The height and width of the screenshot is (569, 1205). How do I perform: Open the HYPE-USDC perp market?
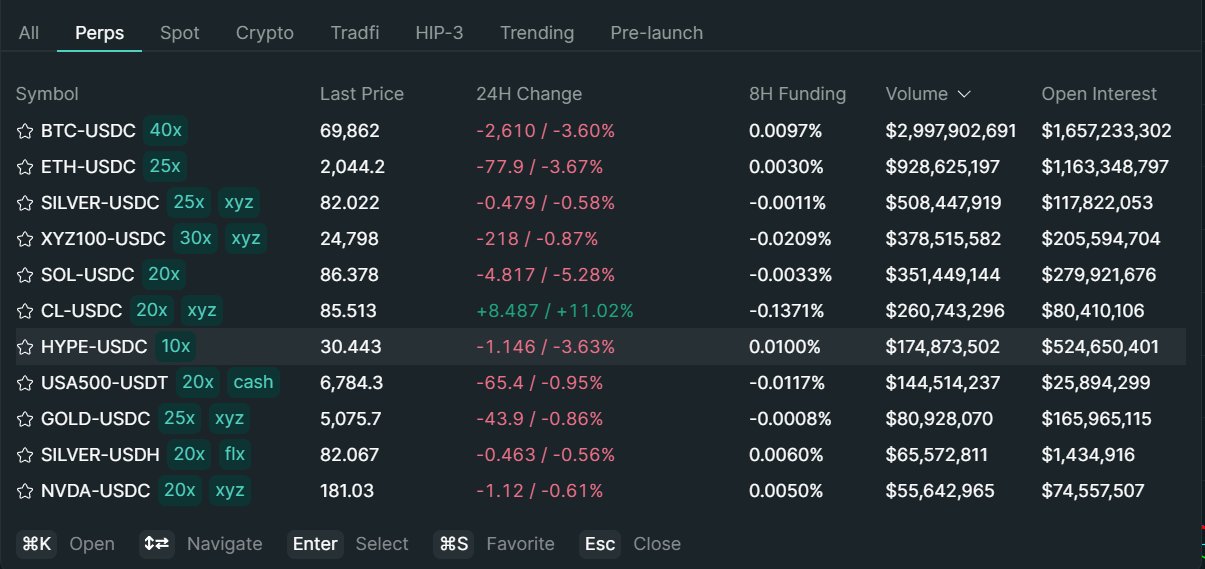(x=94, y=347)
